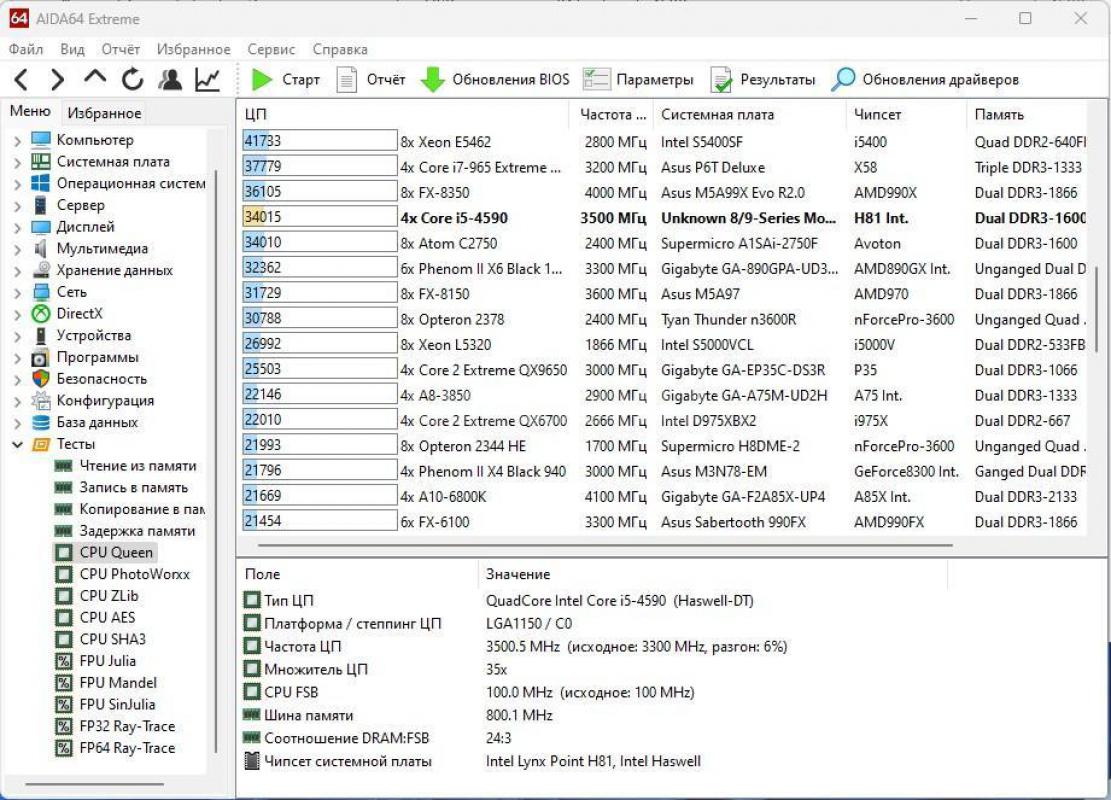Open the Report document icon in toolbar
The height and width of the screenshot is (800, 1111).
click(347, 80)
